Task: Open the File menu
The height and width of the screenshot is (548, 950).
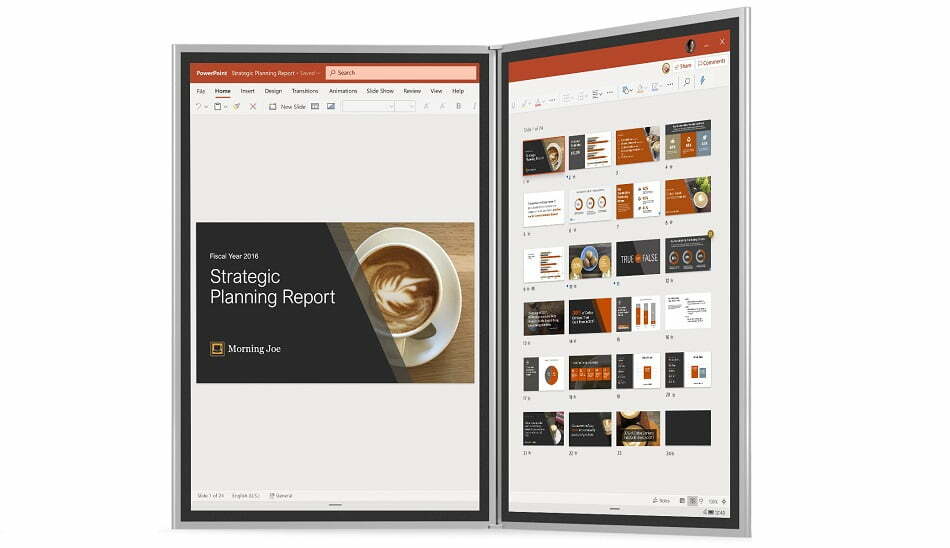Action: click(201, 91)
